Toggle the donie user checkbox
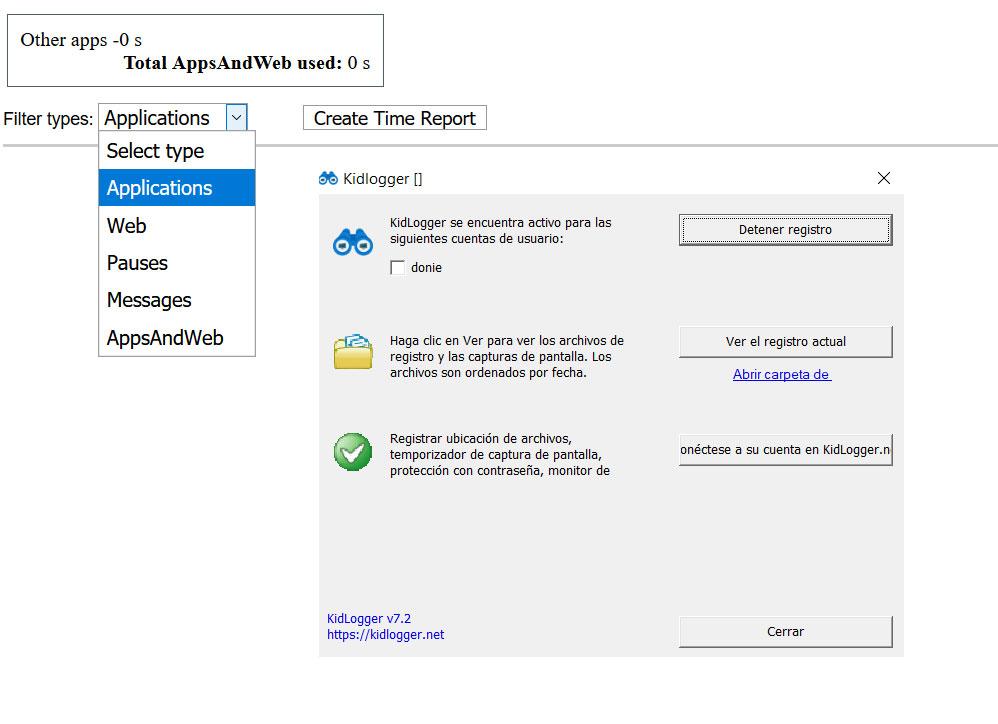This screenshot has width=998, height=724. 397,267
